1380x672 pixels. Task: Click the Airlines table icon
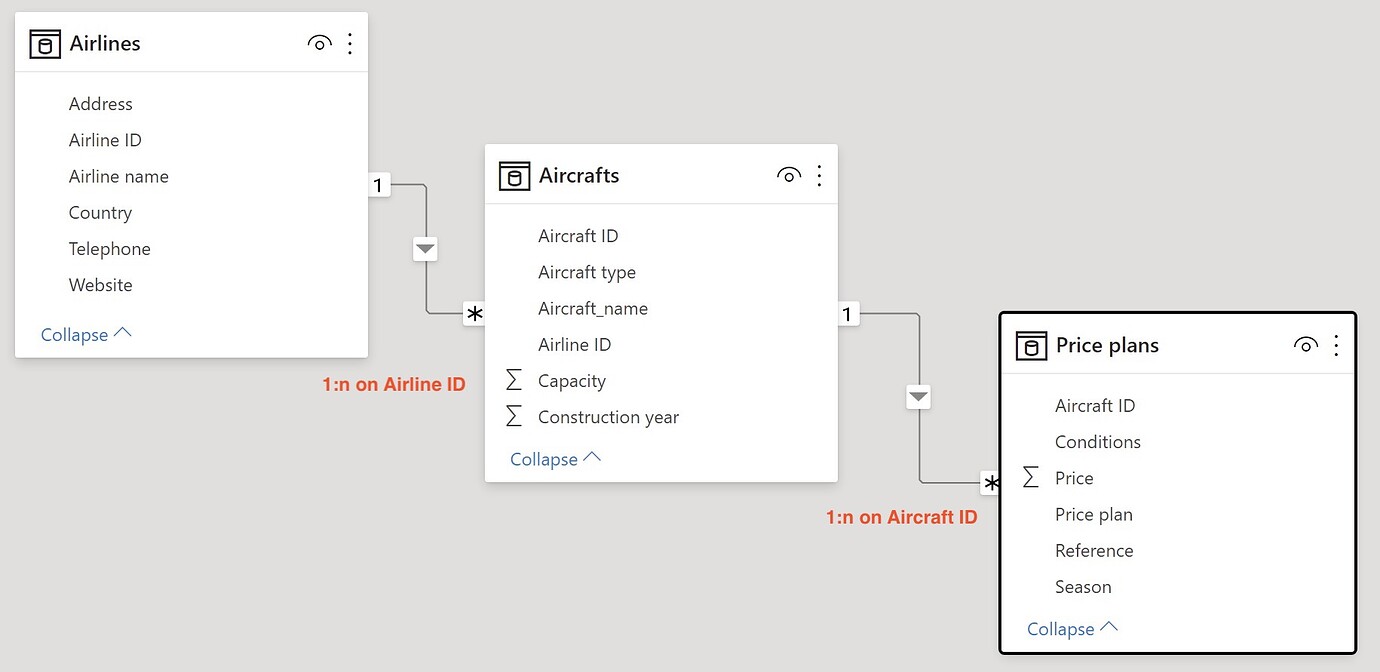[45, 43]
